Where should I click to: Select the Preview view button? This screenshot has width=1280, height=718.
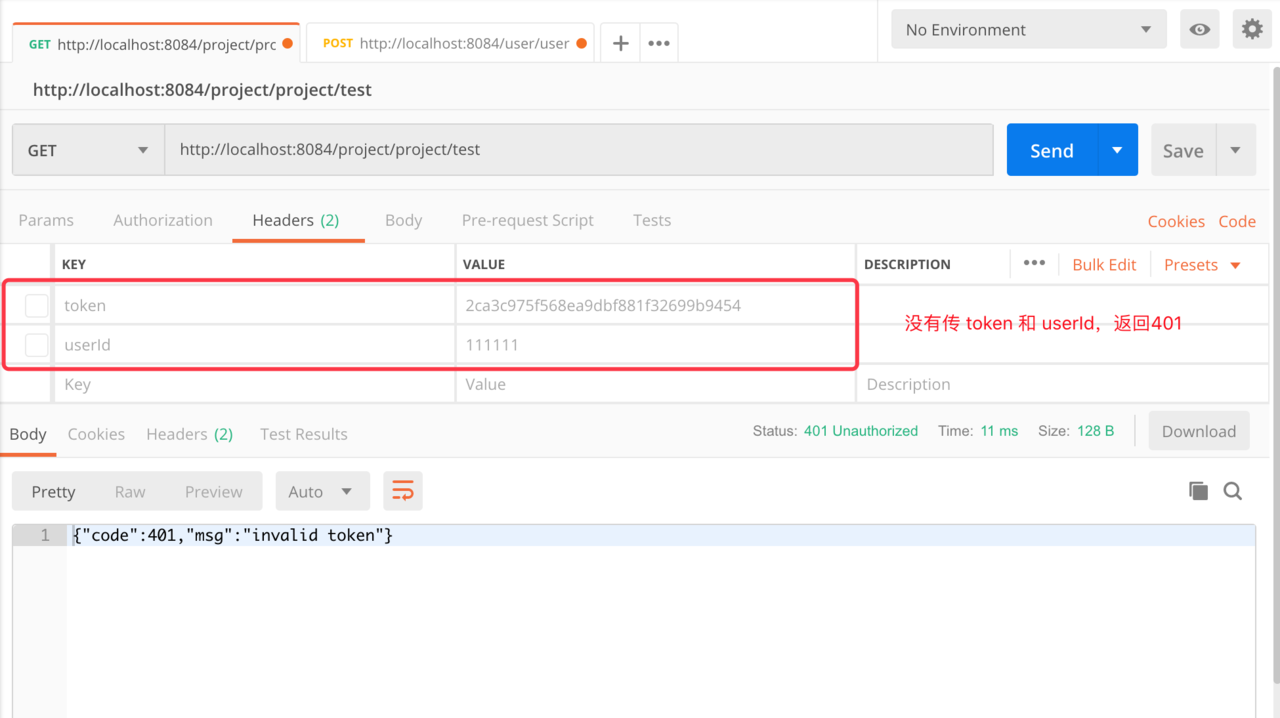(x=214, y=491)
